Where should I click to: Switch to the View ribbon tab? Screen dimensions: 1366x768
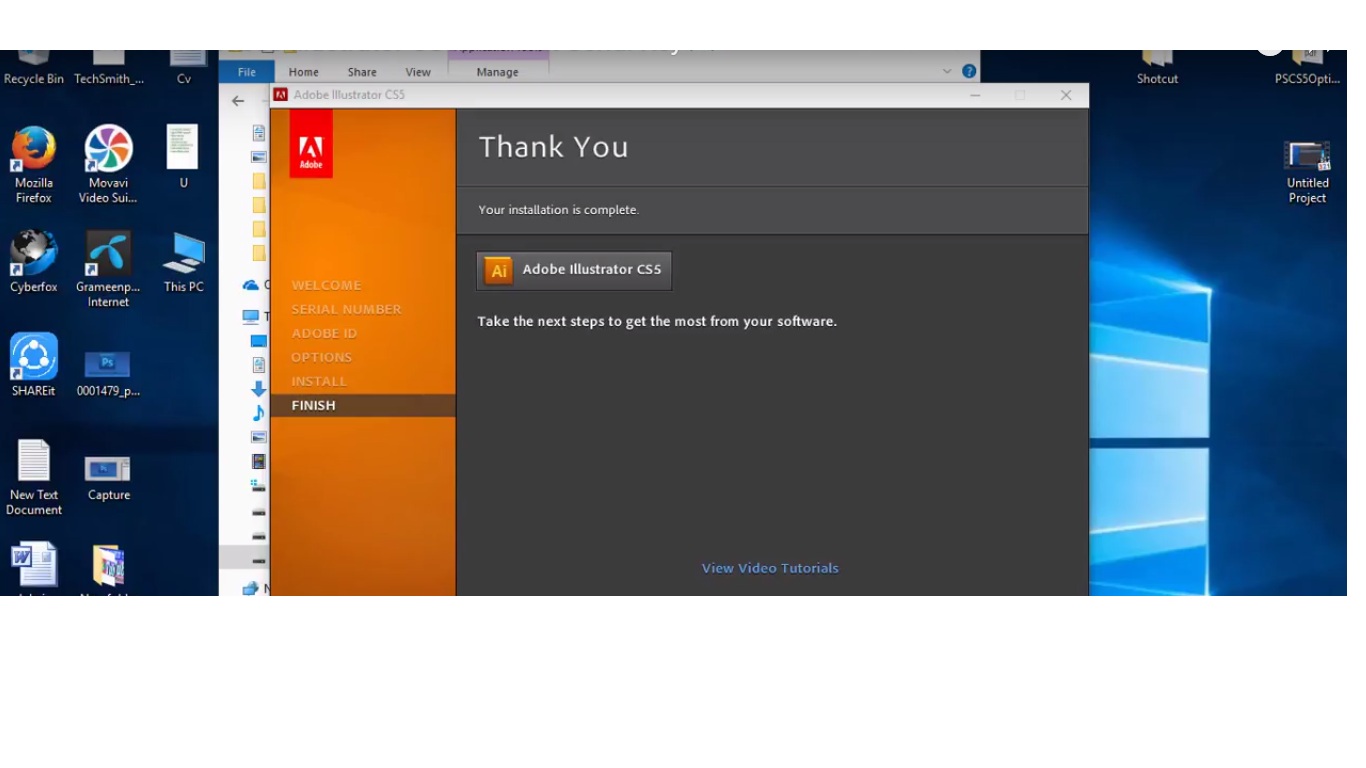418,71
